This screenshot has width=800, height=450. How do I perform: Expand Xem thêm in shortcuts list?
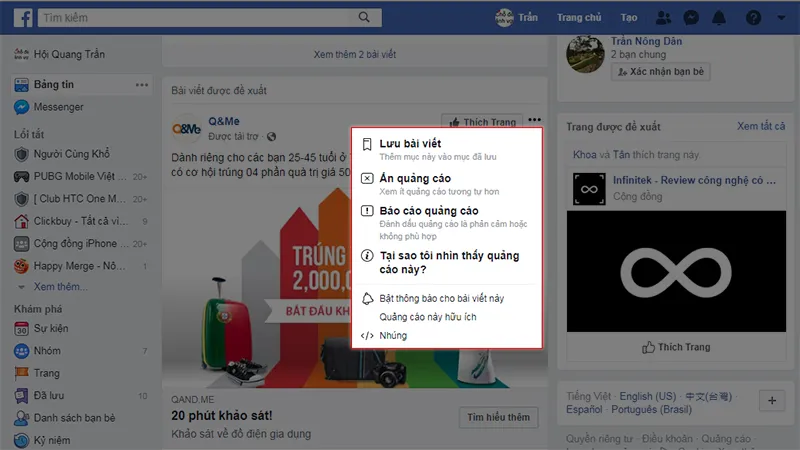click(x=60, y=287)
